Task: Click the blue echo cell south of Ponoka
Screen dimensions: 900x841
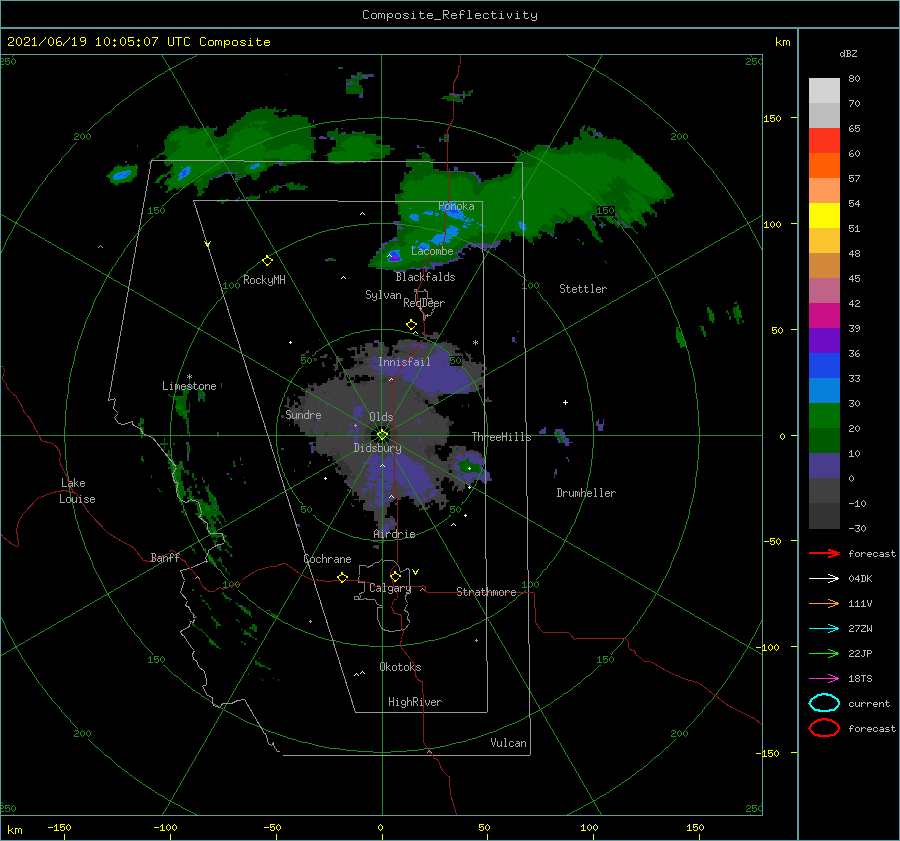Action: [447, 236]
